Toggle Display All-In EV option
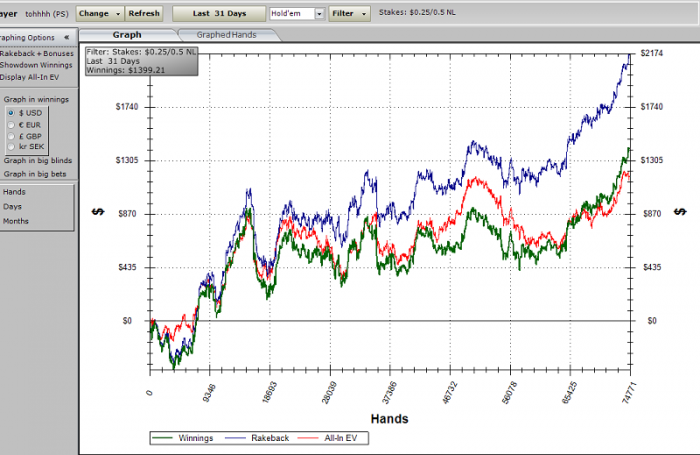Image resolution: width=700 pixels, height=455 pixels. coord(29,77)
